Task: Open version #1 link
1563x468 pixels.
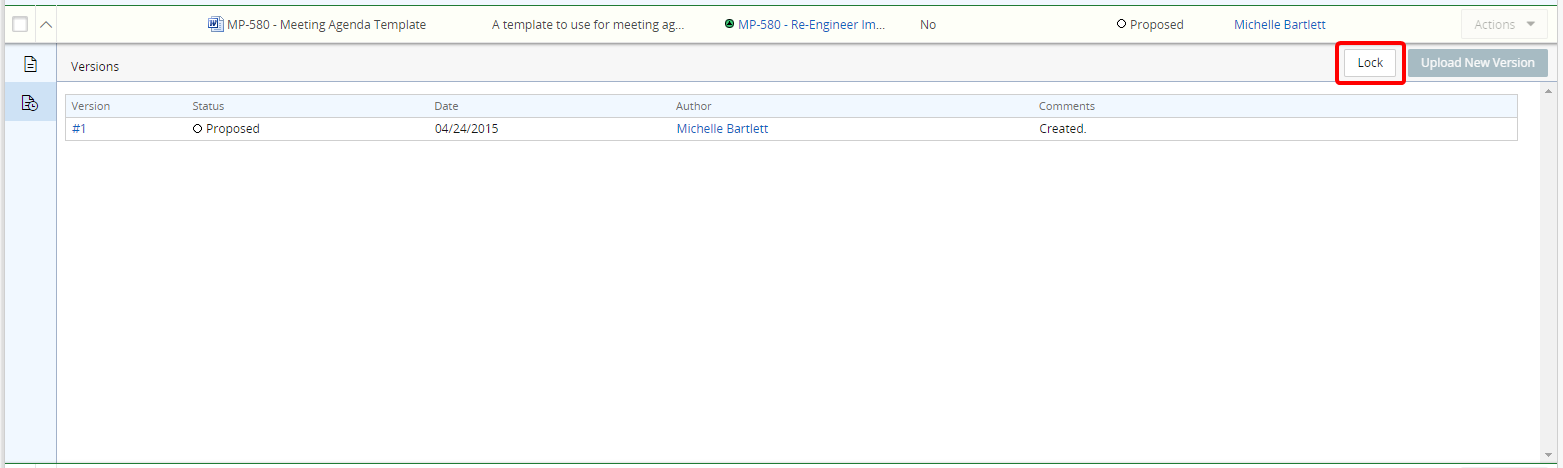Action: pyautogui.click(x=79, y=129)
